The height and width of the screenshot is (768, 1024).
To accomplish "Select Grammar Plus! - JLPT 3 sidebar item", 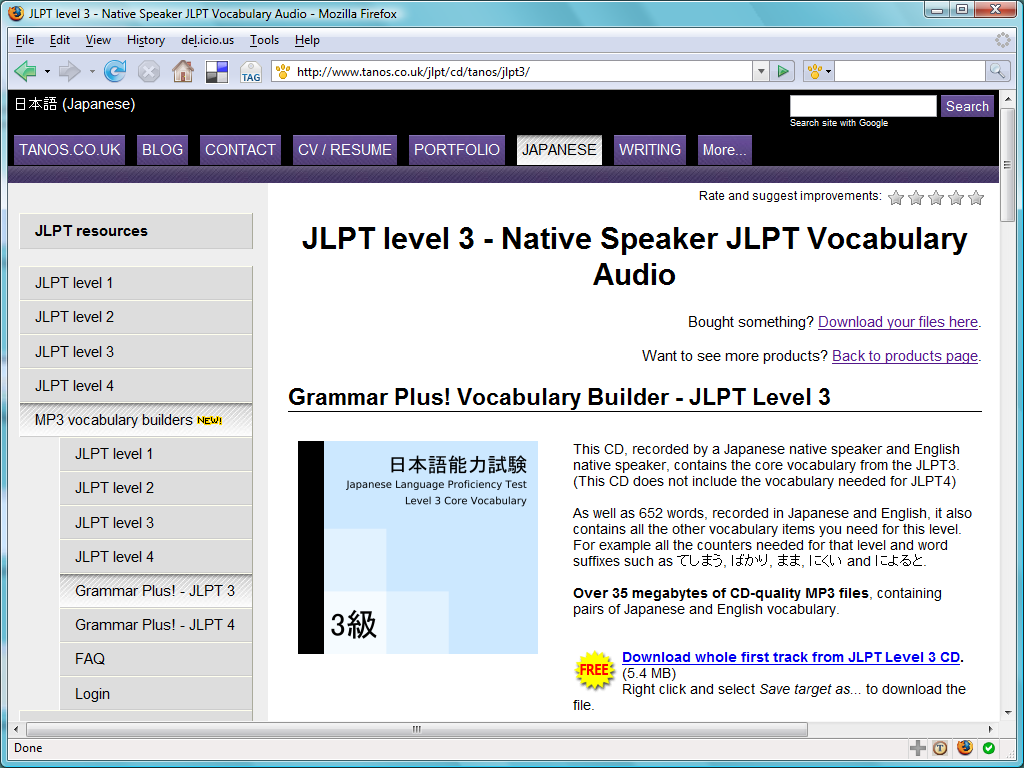I will tap(156, 590).
